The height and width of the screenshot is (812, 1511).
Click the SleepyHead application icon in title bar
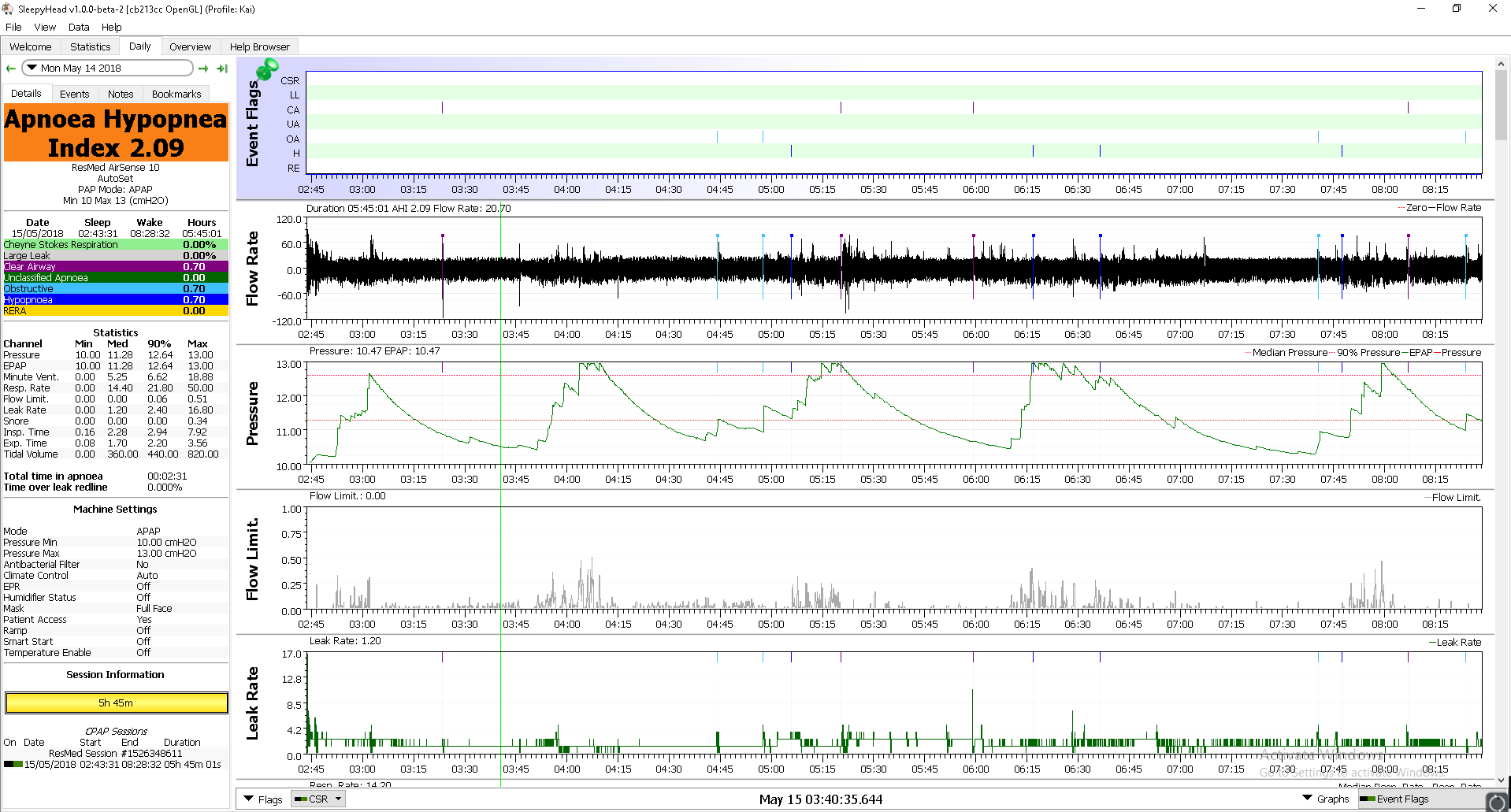[x=8, y=9]
